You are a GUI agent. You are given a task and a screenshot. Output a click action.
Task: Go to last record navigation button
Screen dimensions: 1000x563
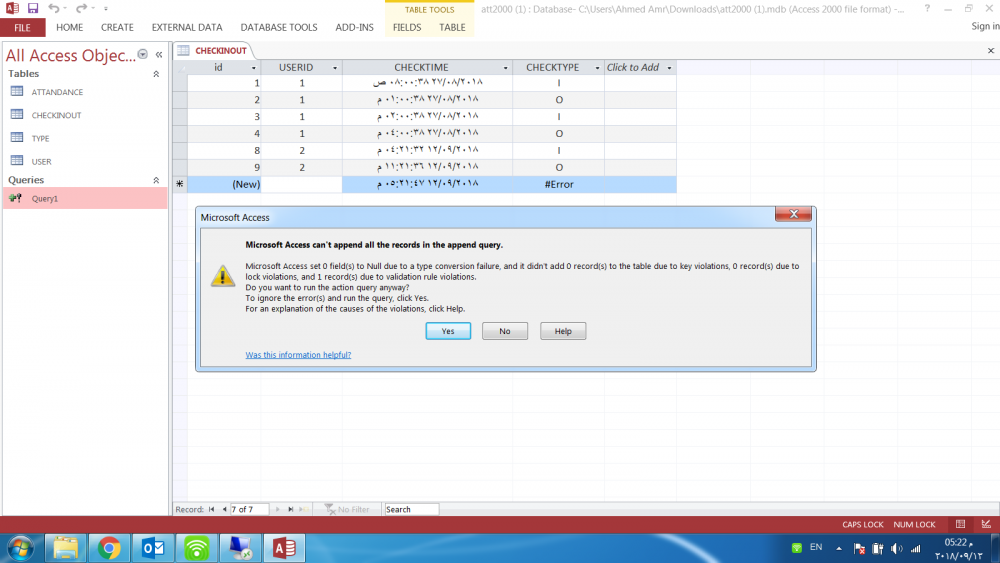[x=291, y=509]
